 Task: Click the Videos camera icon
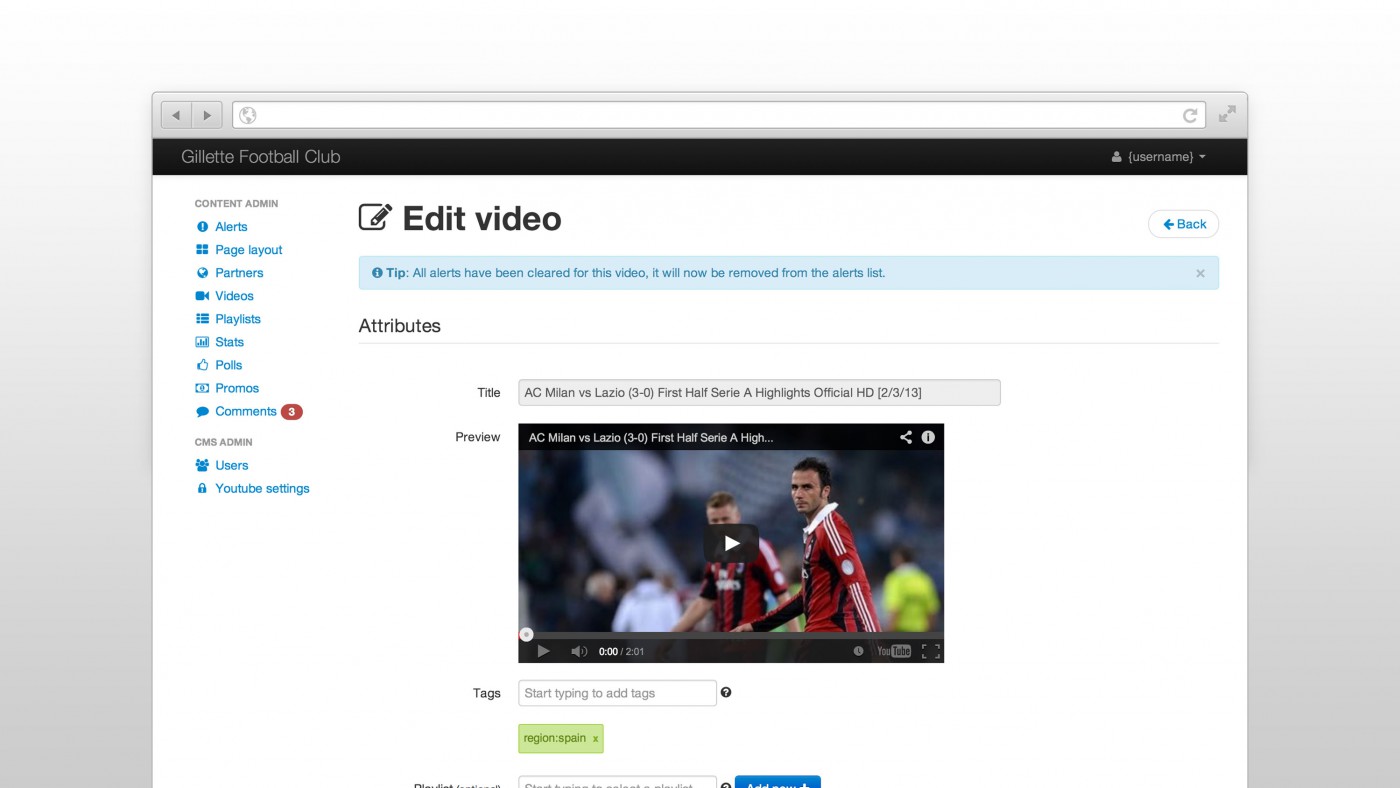202,296
